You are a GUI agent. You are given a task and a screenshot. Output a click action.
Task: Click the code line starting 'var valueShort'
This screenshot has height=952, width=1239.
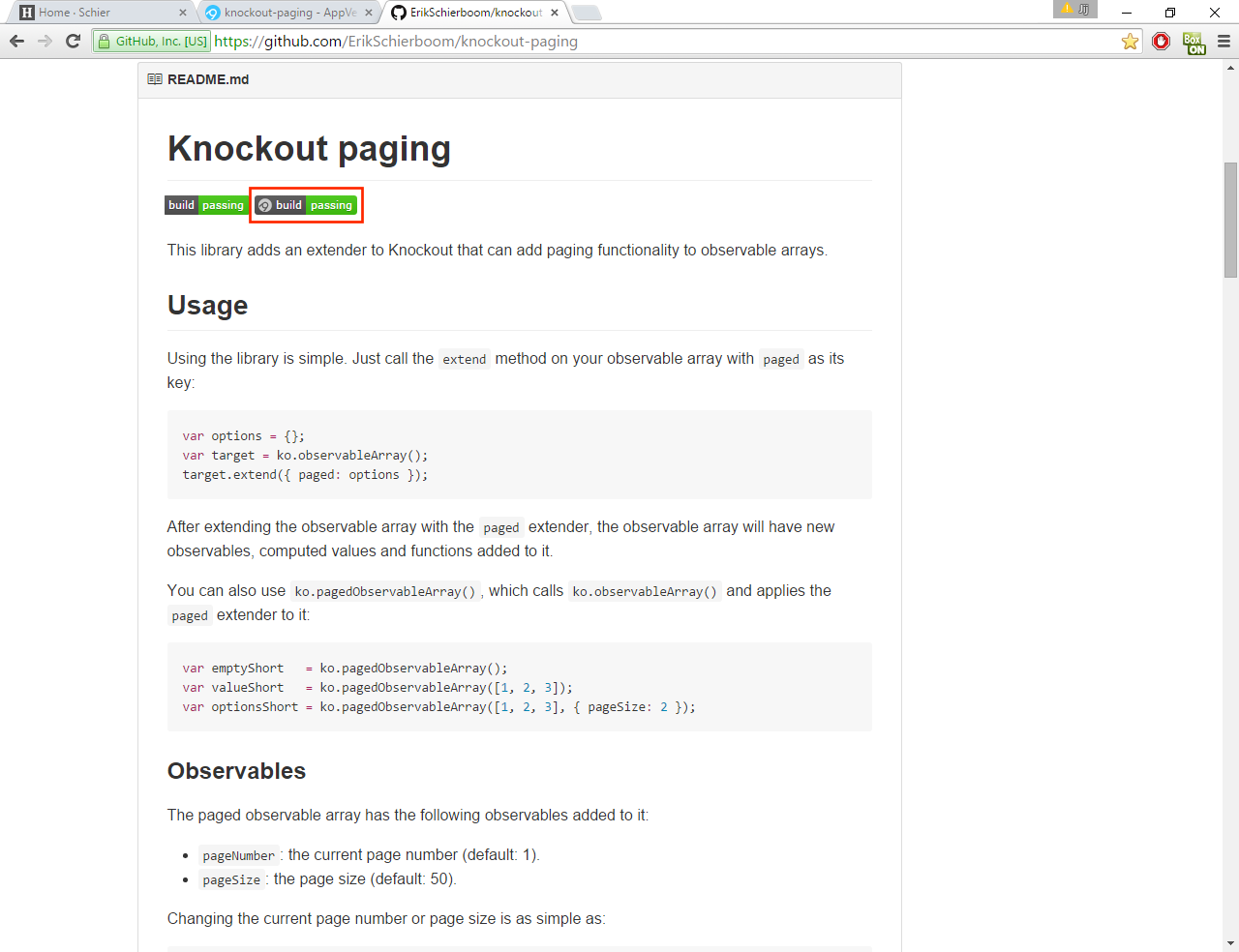click(378, 688)
